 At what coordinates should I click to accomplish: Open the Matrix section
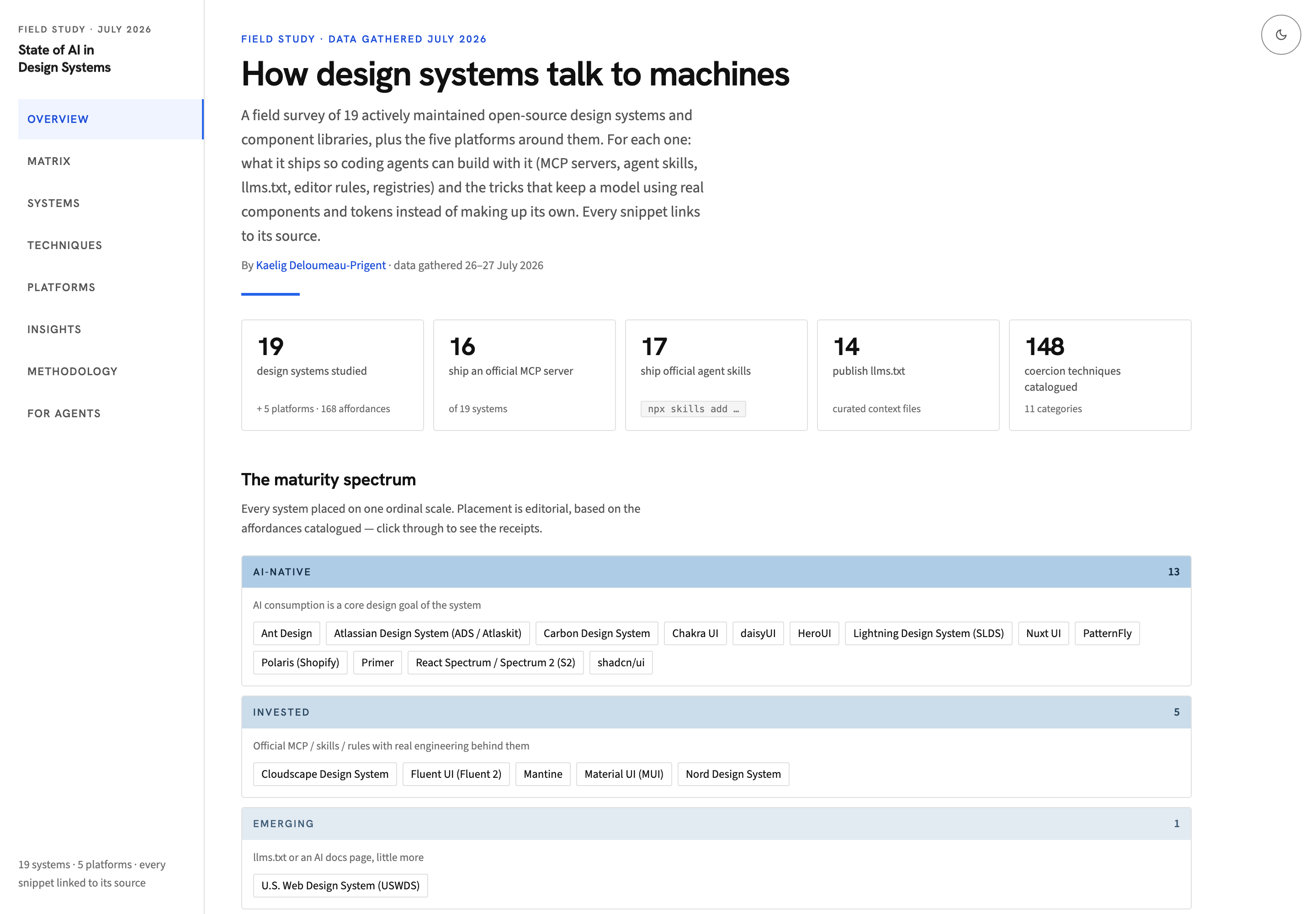(111, 161)
